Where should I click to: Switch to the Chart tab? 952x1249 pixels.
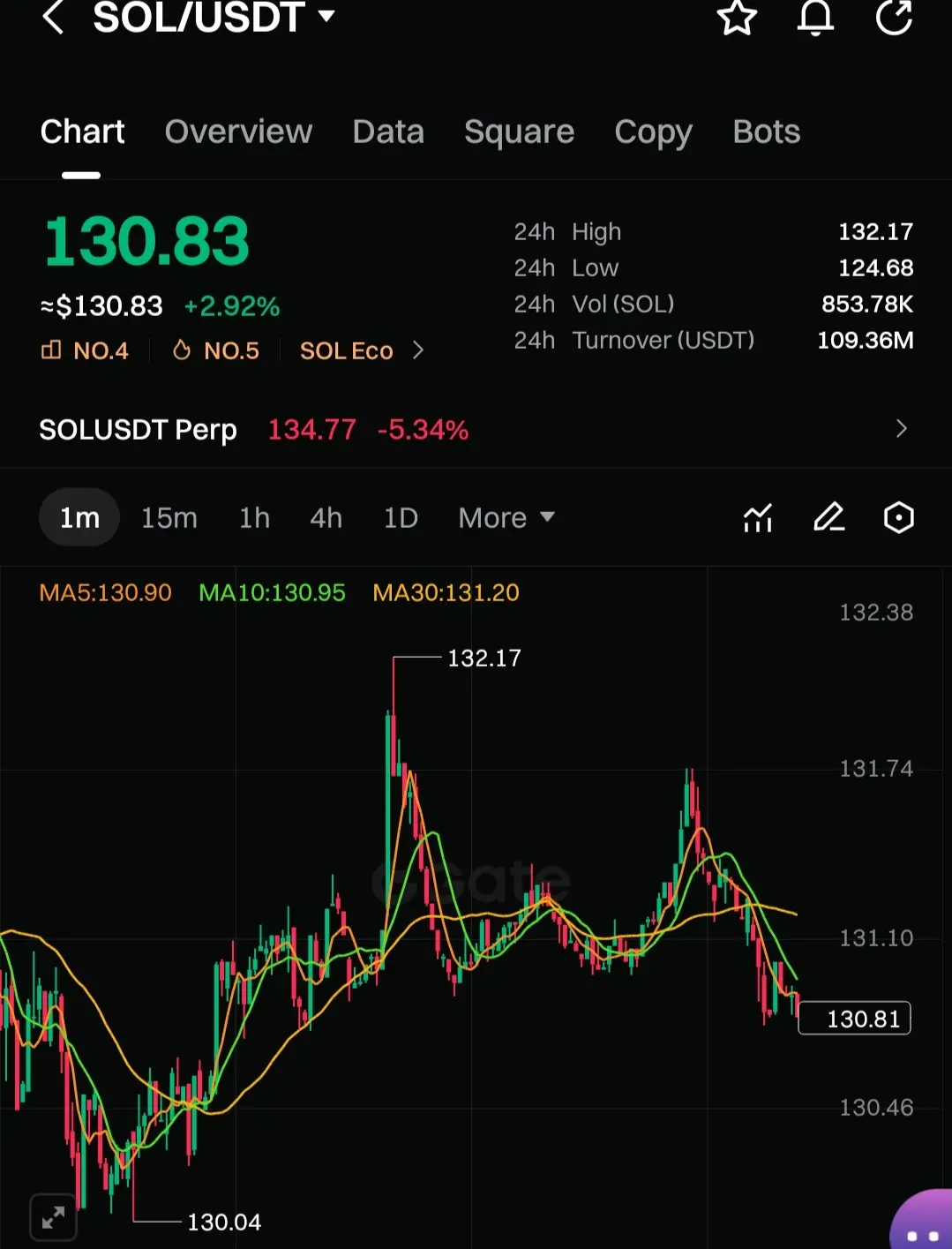[82, 132]
